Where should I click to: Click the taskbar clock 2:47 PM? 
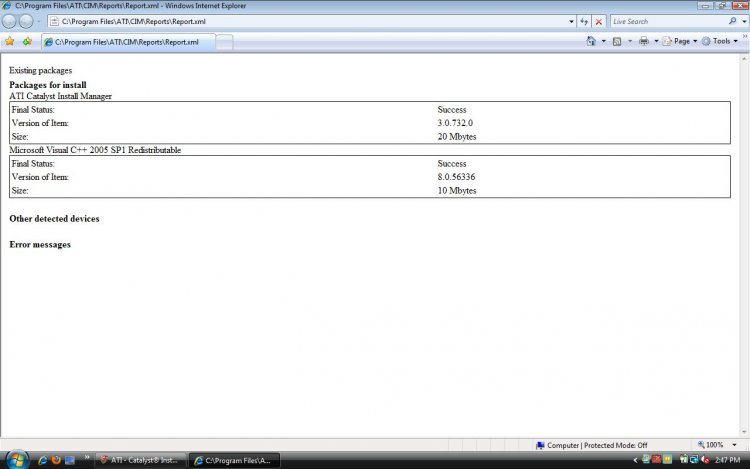pyautogui.click(x=728, y=460)
